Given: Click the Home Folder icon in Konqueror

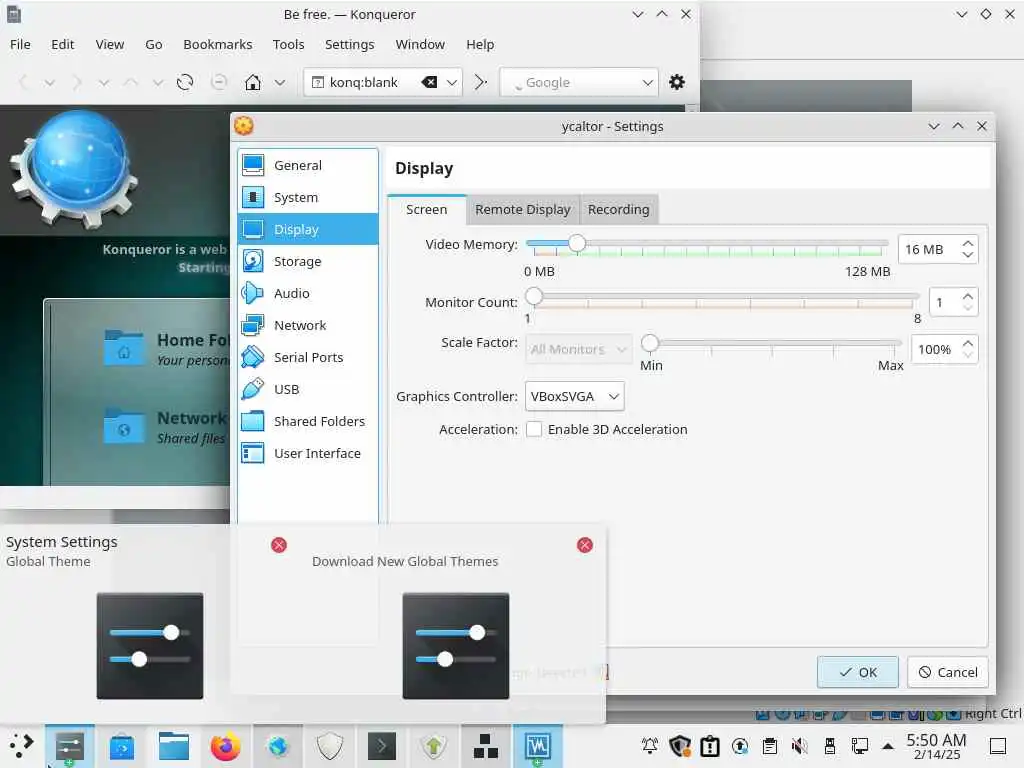Looking at the screenshot, I should [x=123, y=348].
